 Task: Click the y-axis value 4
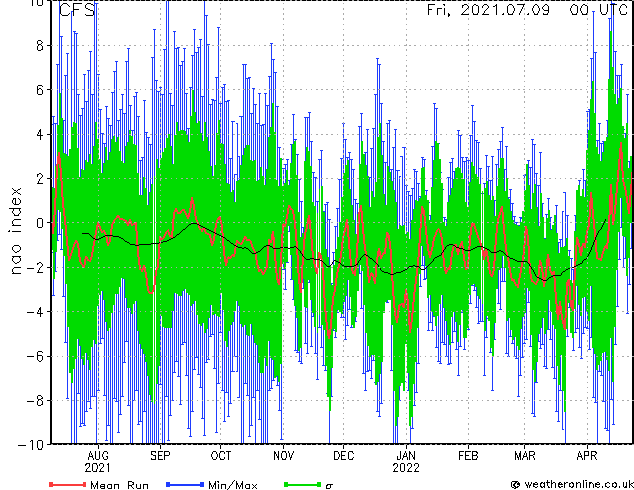(x=40, y=134)
